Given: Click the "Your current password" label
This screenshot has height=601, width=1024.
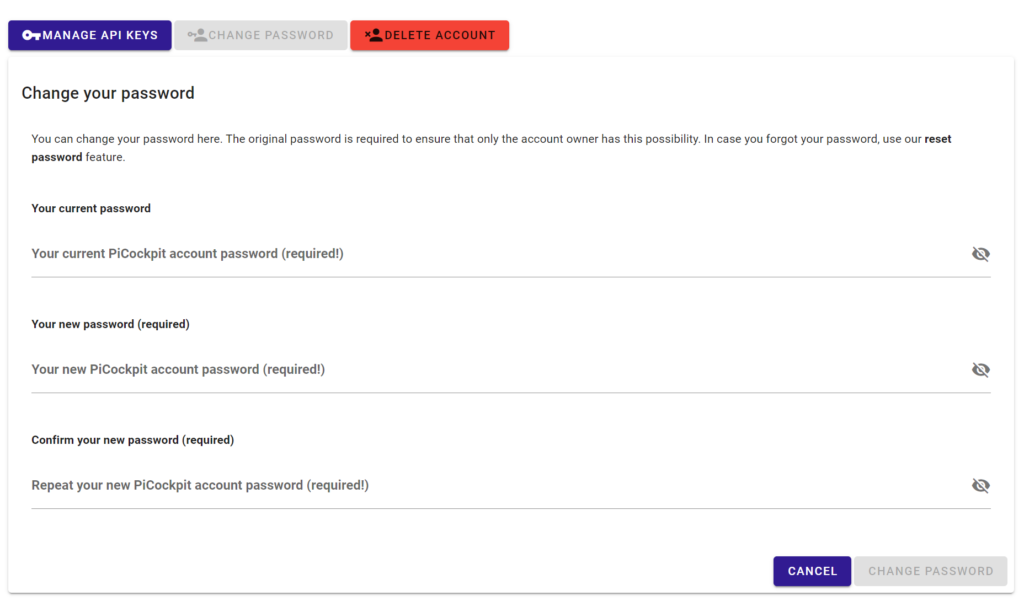Looking at the screenshot, I should point(91,208).
